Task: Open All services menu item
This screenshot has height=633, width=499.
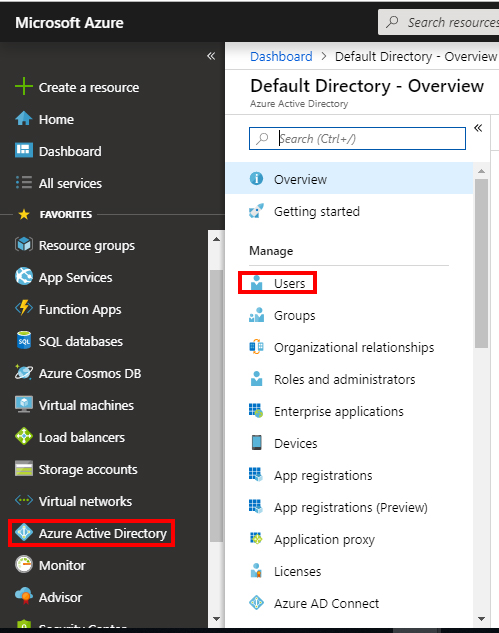Action: [70, 183]
